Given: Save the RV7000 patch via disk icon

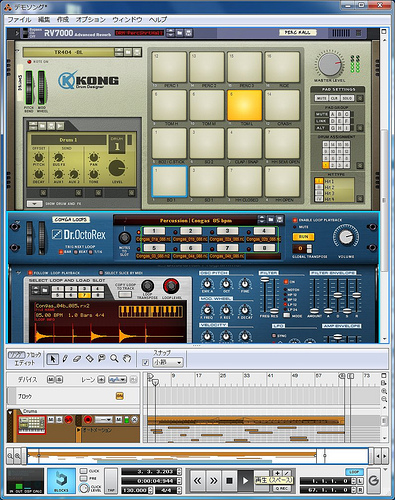Looking at the screenshot, I should (x=188, y=33).
